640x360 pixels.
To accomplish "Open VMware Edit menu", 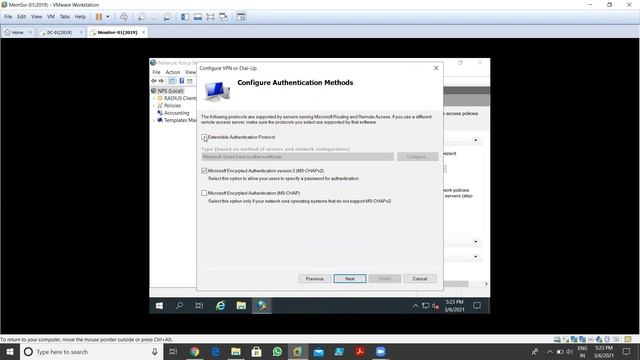I will [22, 17].
